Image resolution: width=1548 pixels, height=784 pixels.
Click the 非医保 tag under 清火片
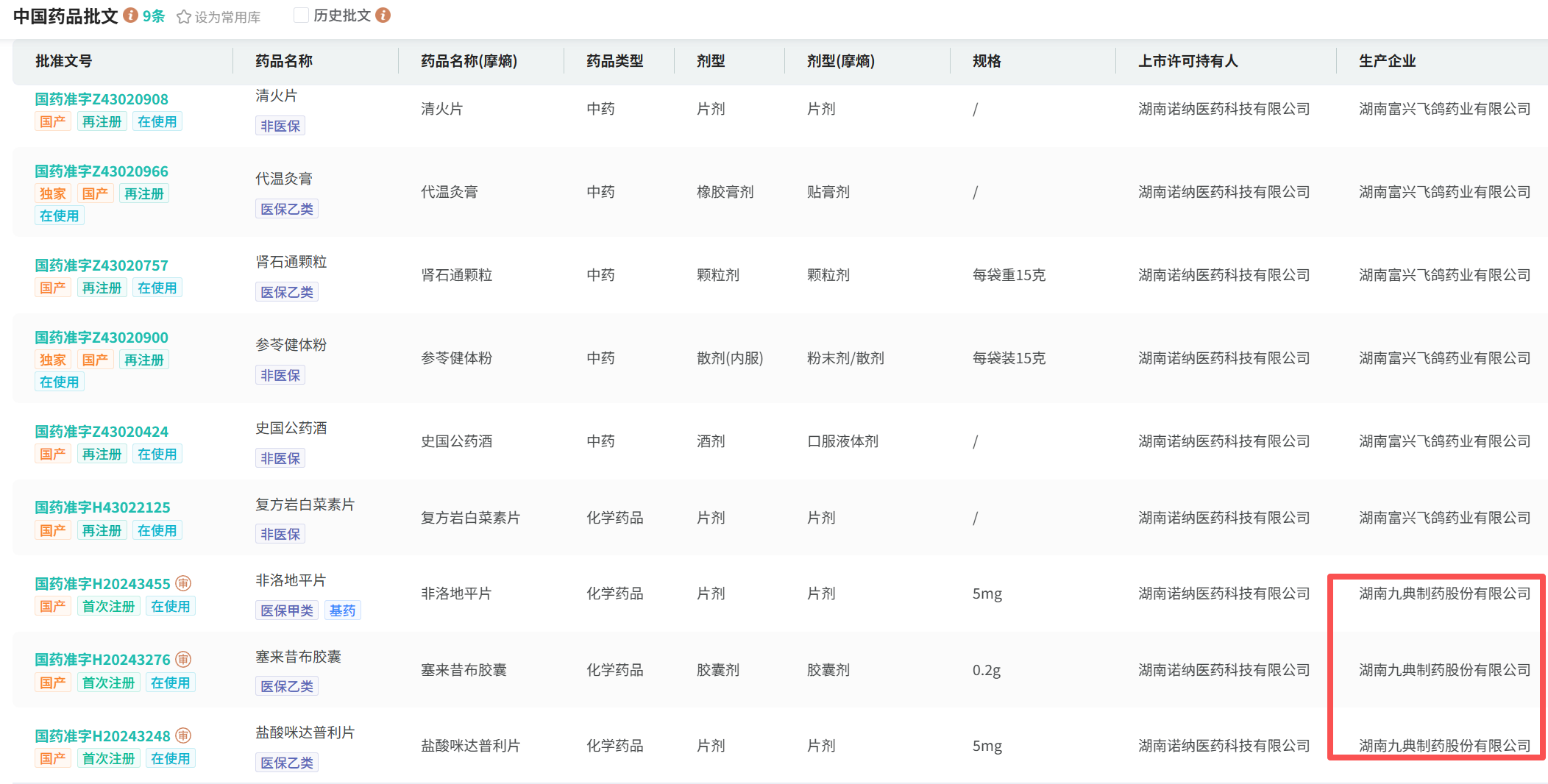pyautogui.click(x=280, y=126)
